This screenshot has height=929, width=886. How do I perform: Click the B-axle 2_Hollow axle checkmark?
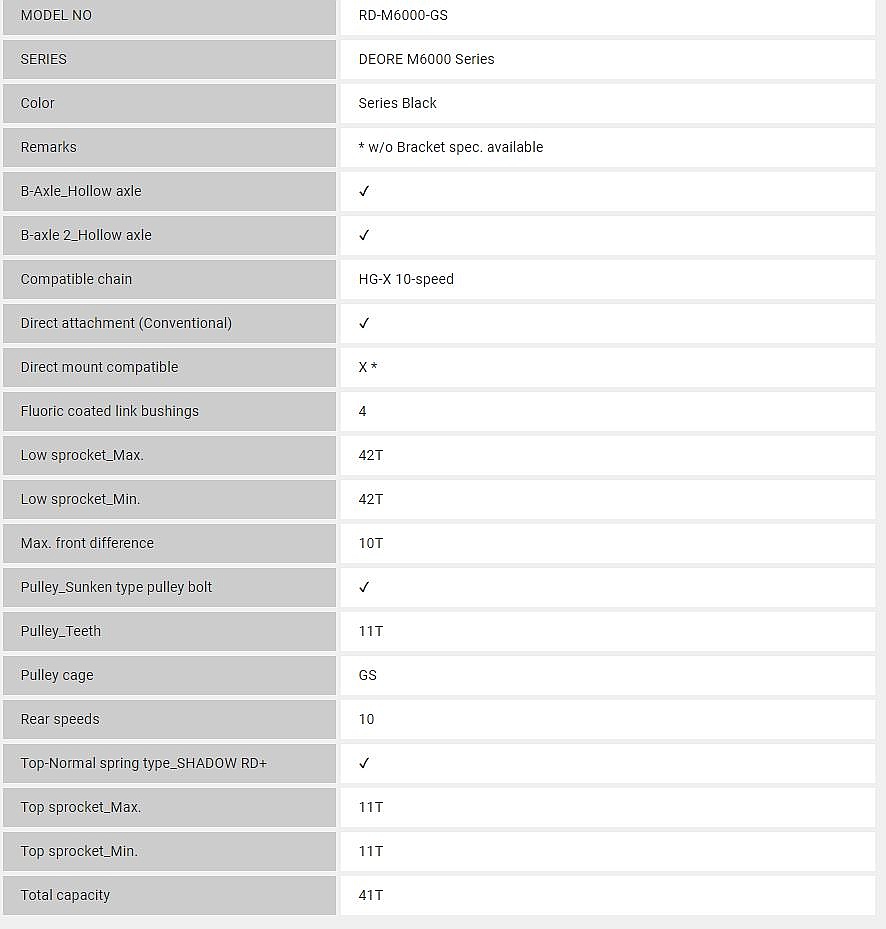[364, 235]
